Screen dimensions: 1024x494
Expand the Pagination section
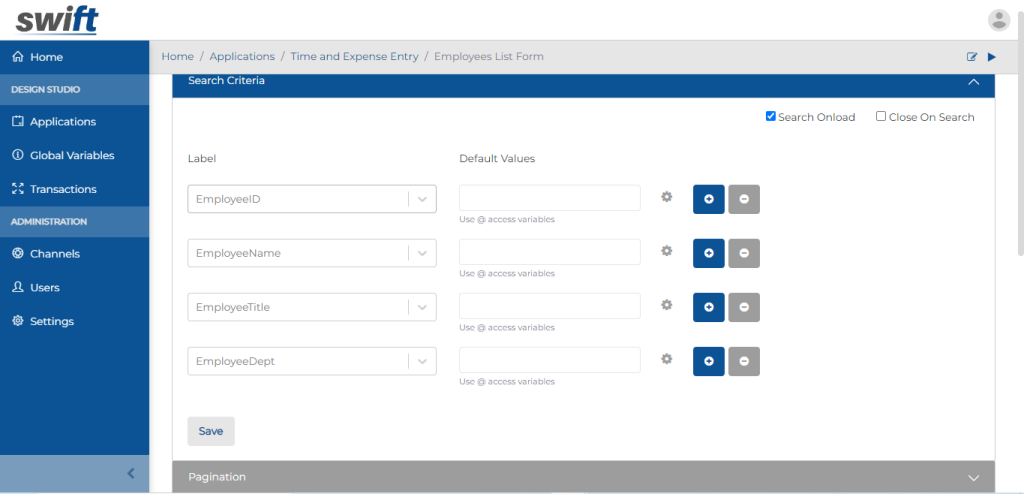pos(583,477)
